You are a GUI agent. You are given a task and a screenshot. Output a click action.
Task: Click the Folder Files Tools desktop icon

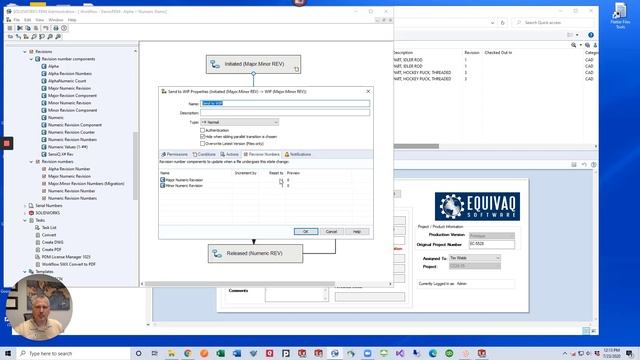tap(620, 16)
